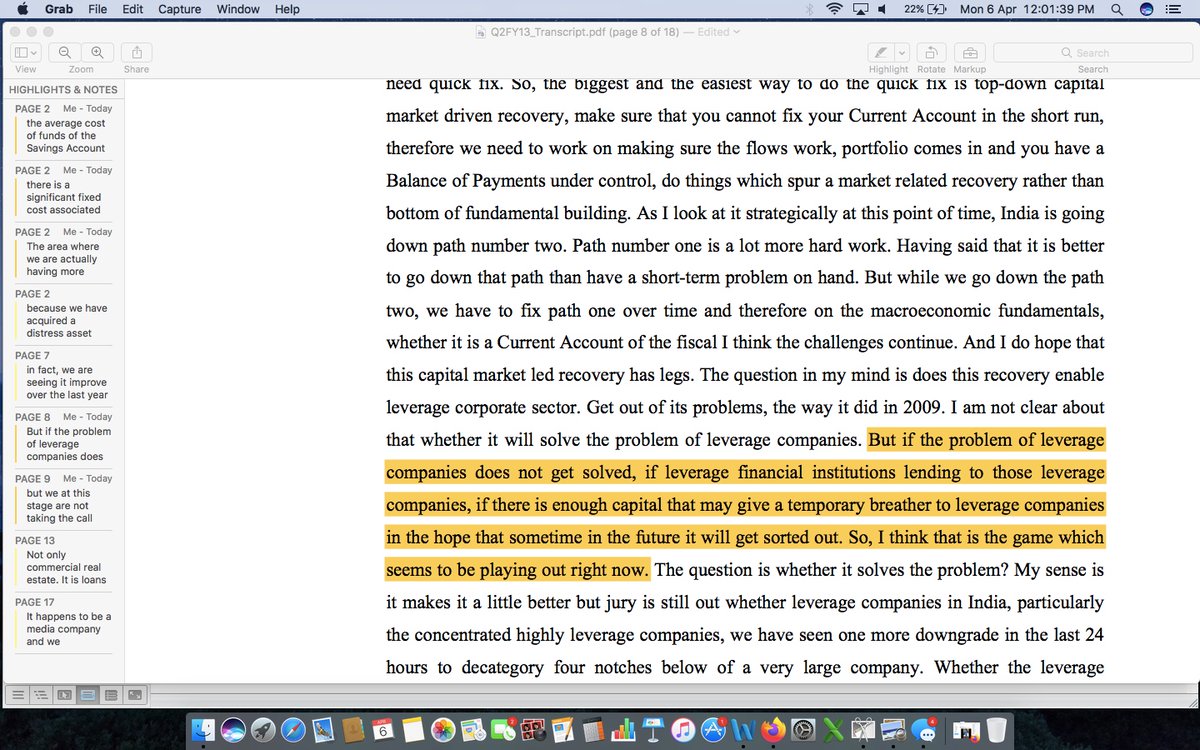Select note 'The area where we are actually'
1200x750 pixels.
(65, 252)
